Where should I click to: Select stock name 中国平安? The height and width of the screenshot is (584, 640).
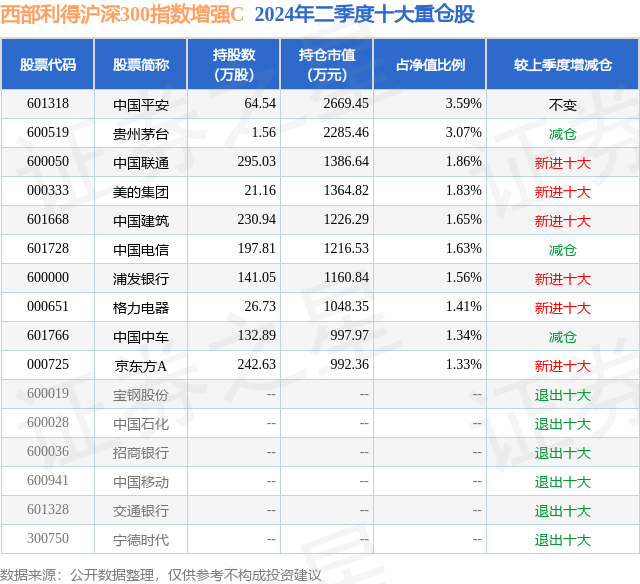[x=141, y=105]
